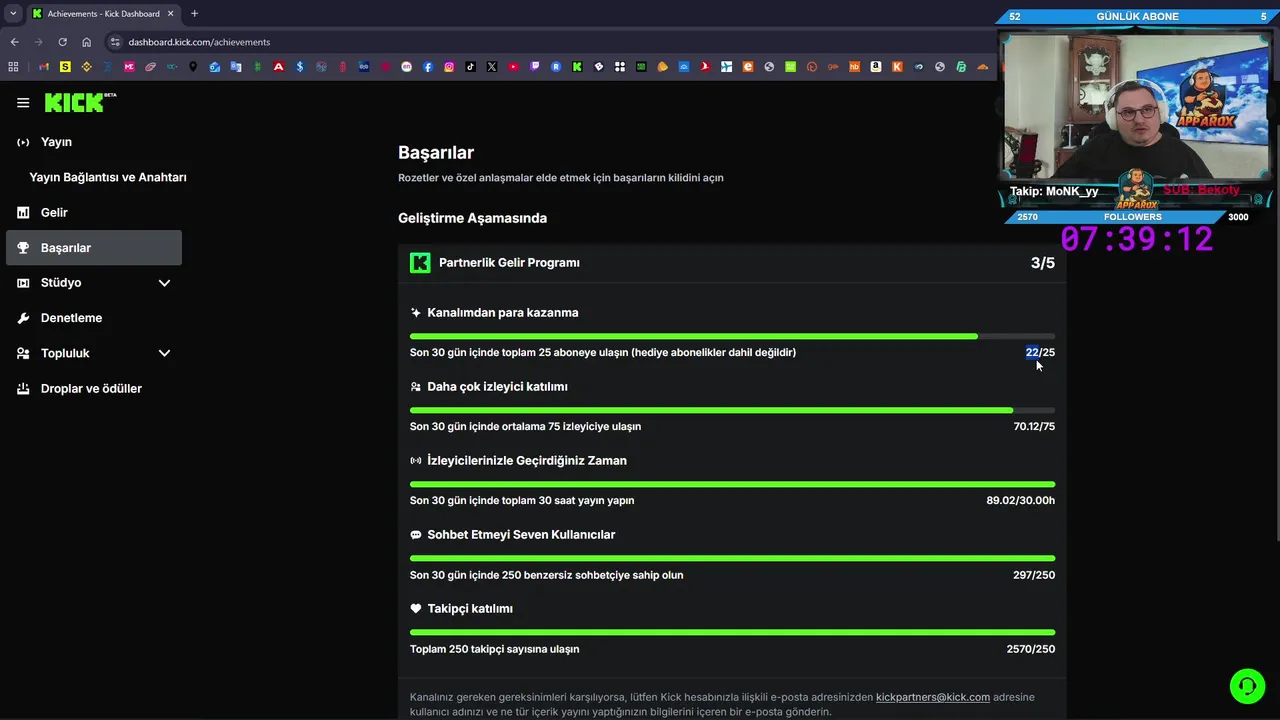The image size is (1280, 720).
Task: View site information icon in address bar
Action: coord(115,42)
